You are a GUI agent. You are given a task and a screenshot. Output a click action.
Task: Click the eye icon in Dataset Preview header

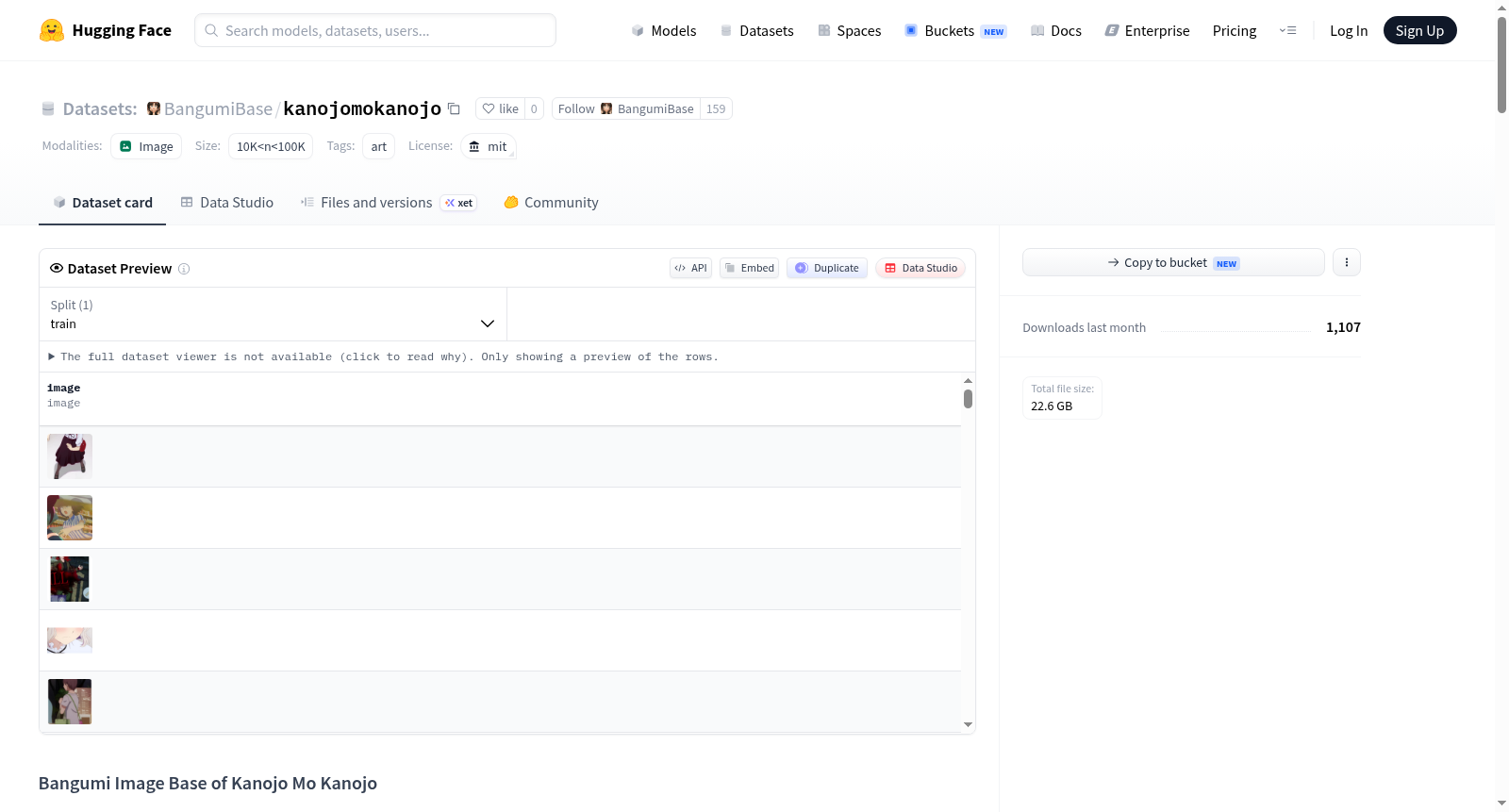pos(57,268)
